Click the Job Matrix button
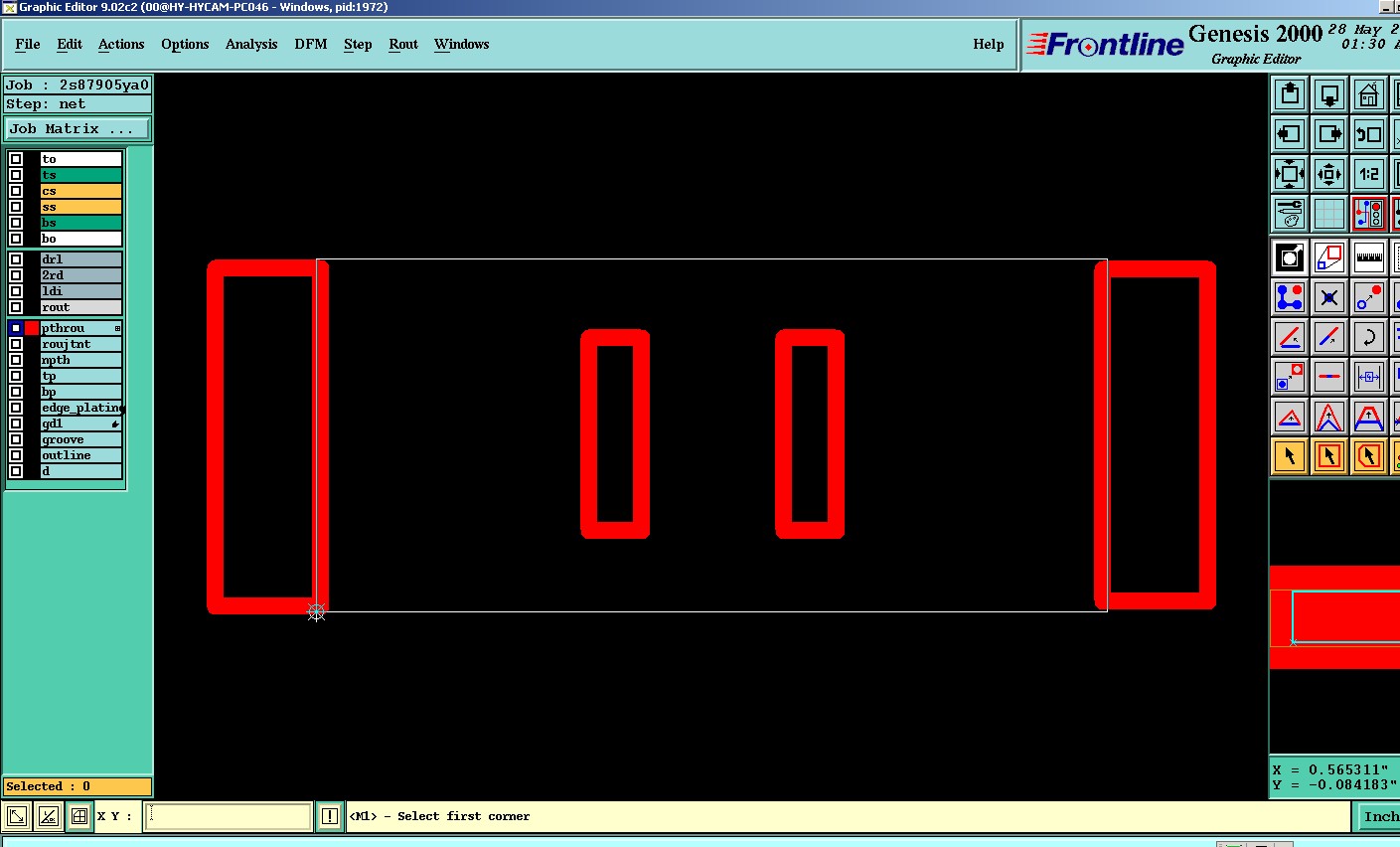 tap(78, 129)
